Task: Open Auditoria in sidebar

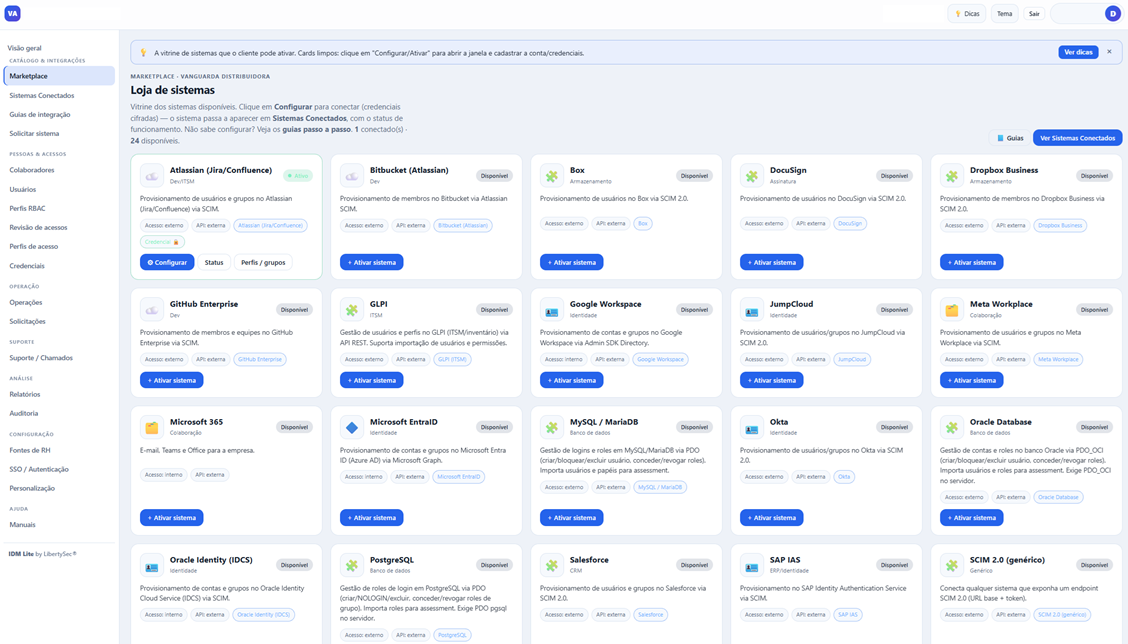Action: (59, 413)
